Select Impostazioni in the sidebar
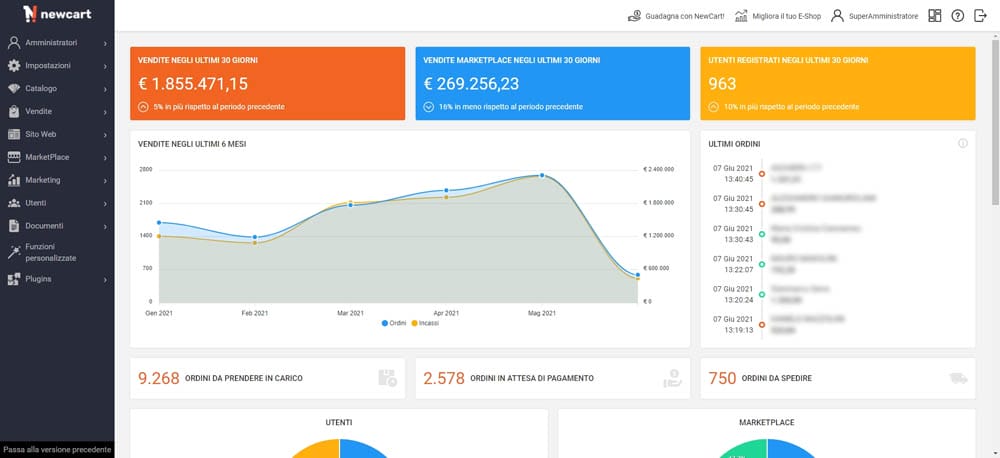 coord(57,65)
